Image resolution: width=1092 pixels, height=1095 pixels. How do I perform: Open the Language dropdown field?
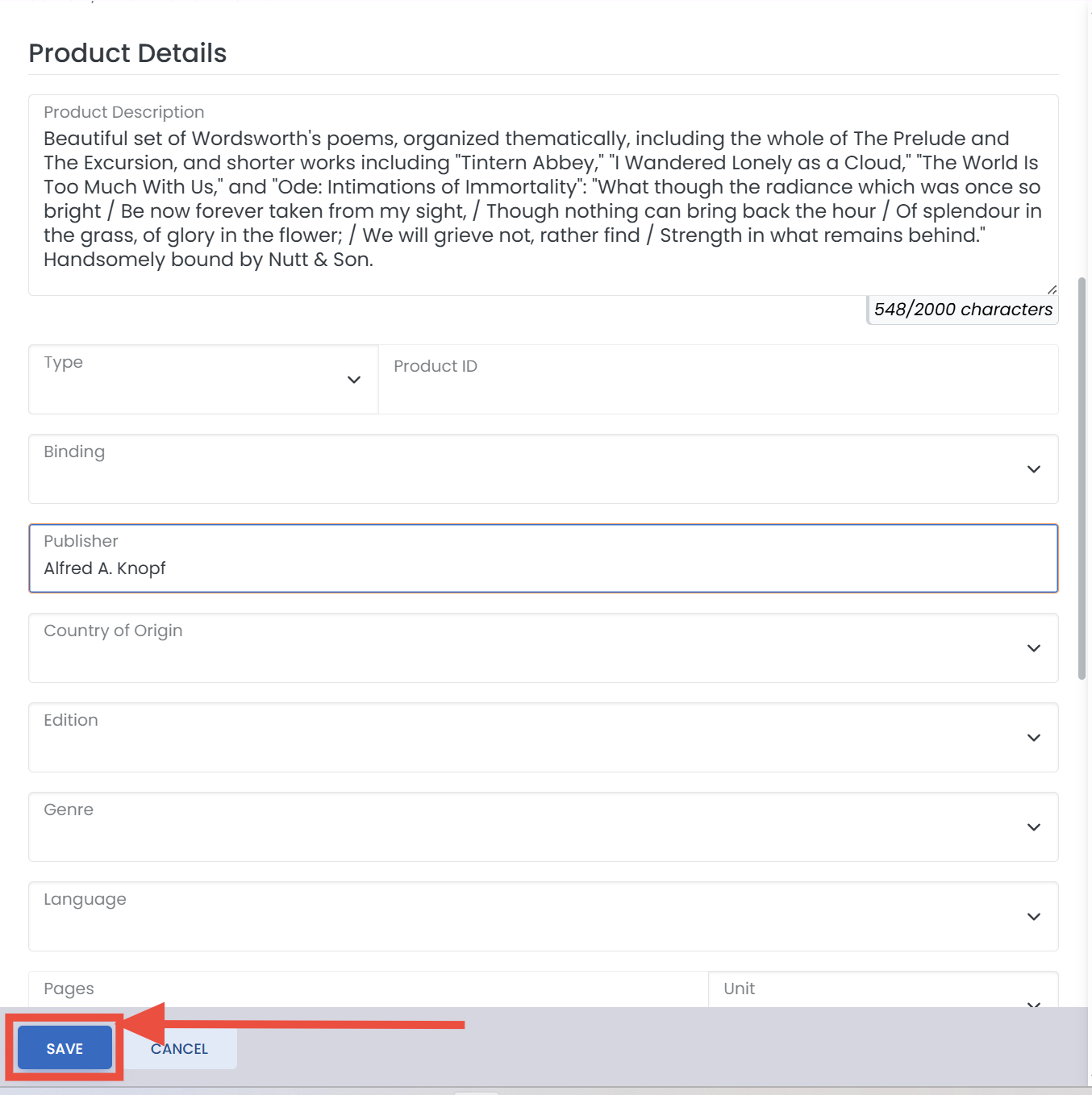(544, 917)
